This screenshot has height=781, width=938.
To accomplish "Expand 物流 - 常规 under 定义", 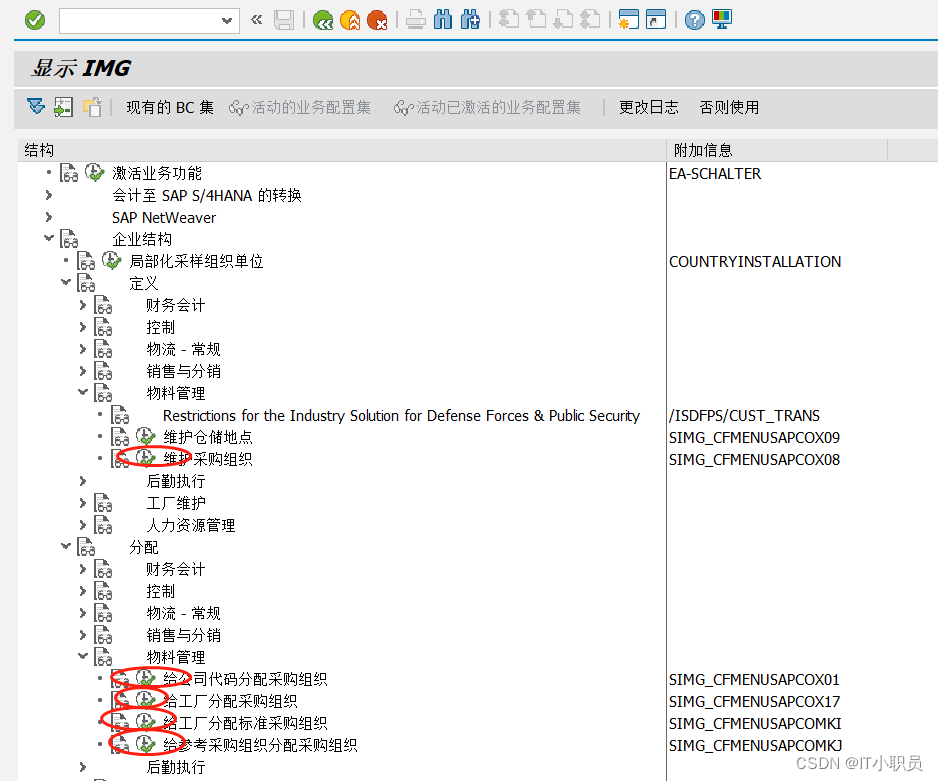I will (x=83, y=349).
